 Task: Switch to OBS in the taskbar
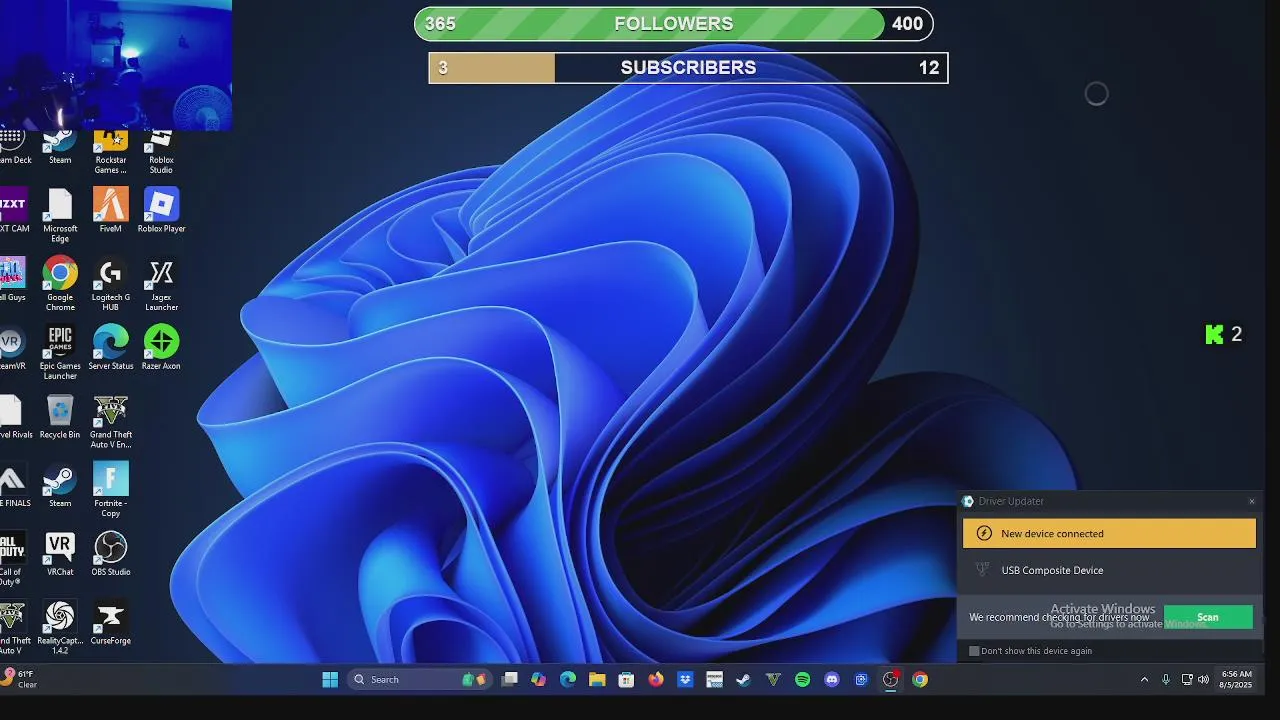click(x=890, y=680)
